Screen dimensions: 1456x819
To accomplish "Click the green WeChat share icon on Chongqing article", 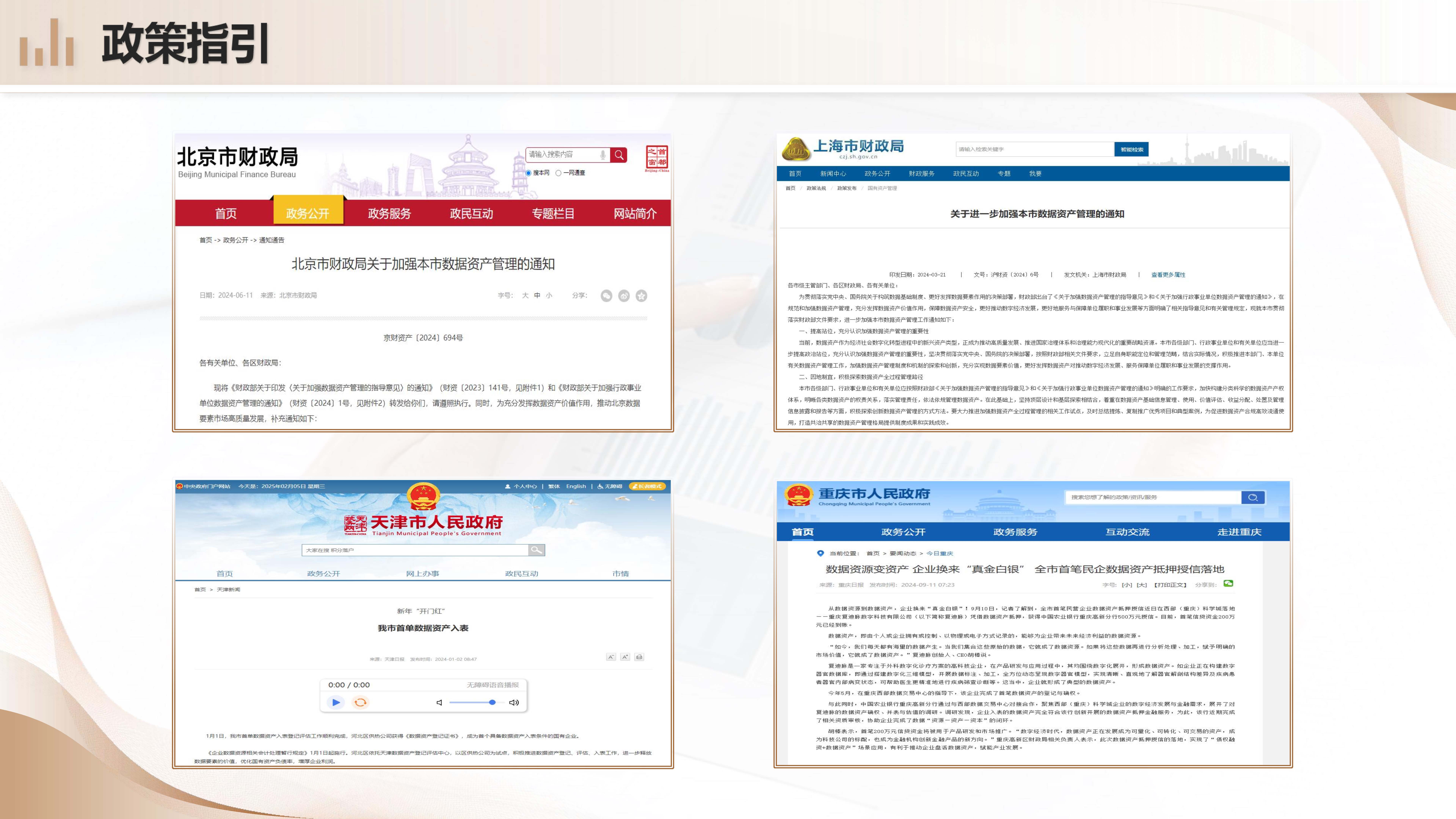I will coord(1228,583).
